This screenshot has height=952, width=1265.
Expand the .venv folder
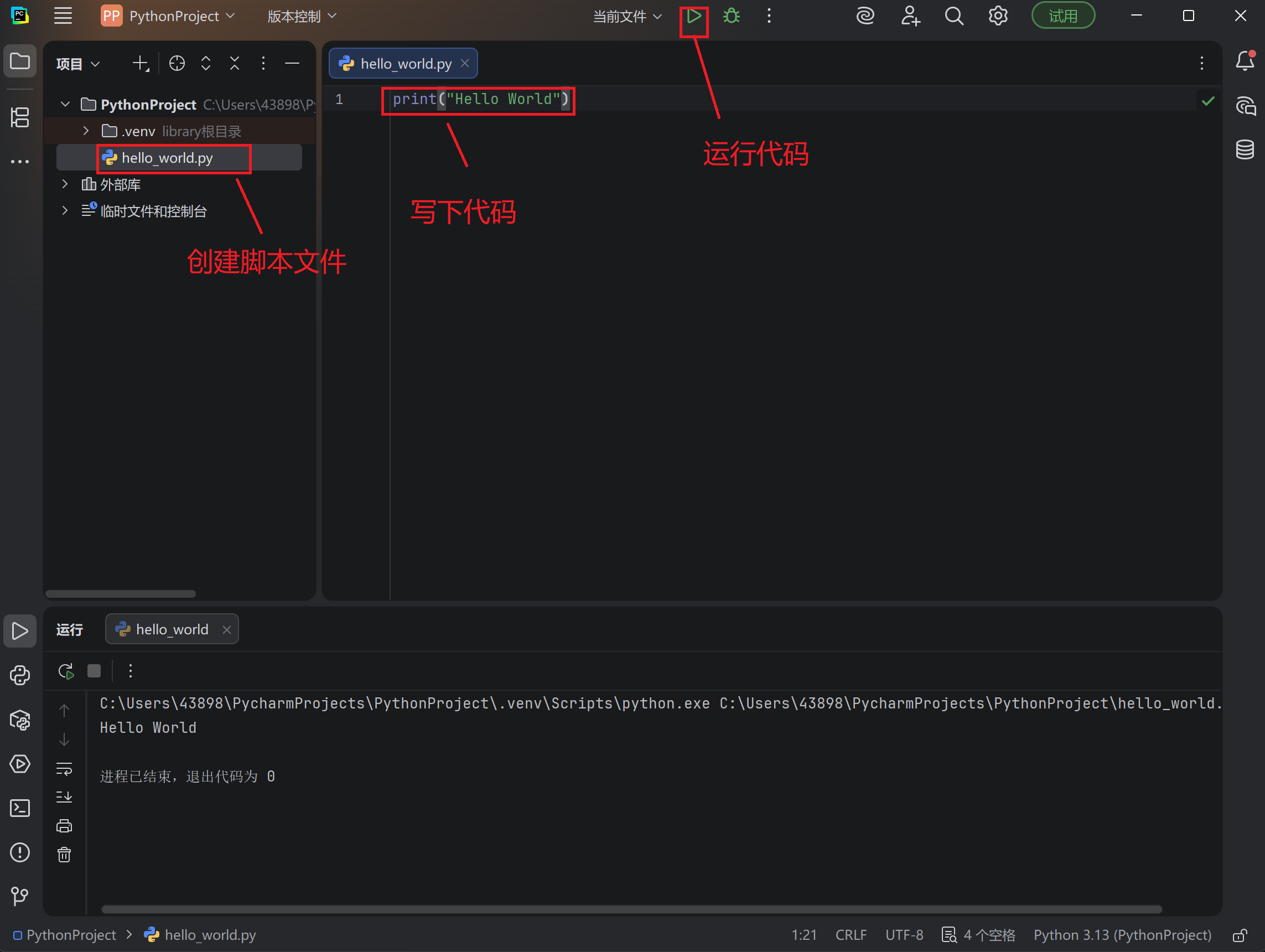(x=86, y=131)
